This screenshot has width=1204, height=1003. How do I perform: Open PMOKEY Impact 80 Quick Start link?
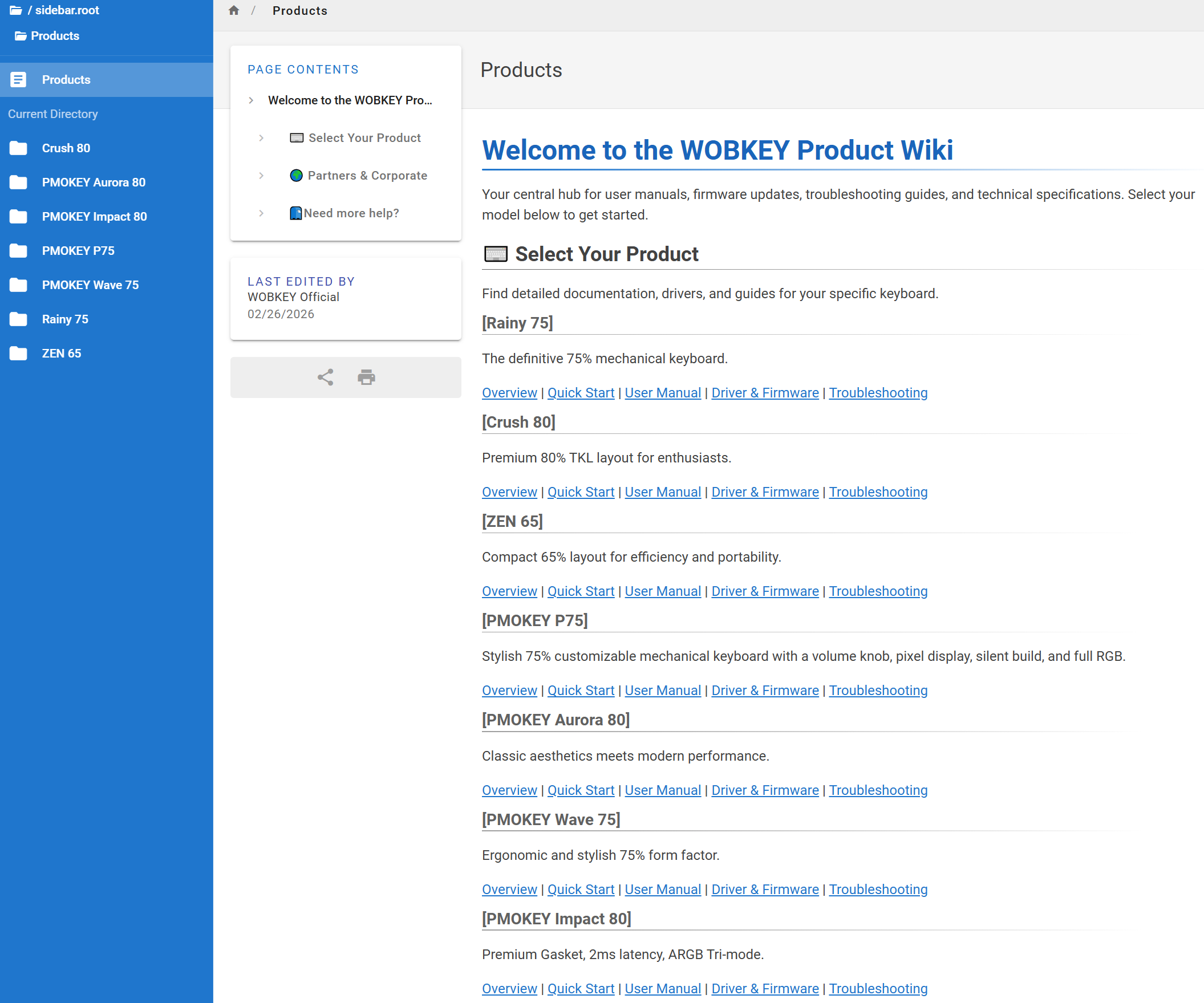point(580,988)
